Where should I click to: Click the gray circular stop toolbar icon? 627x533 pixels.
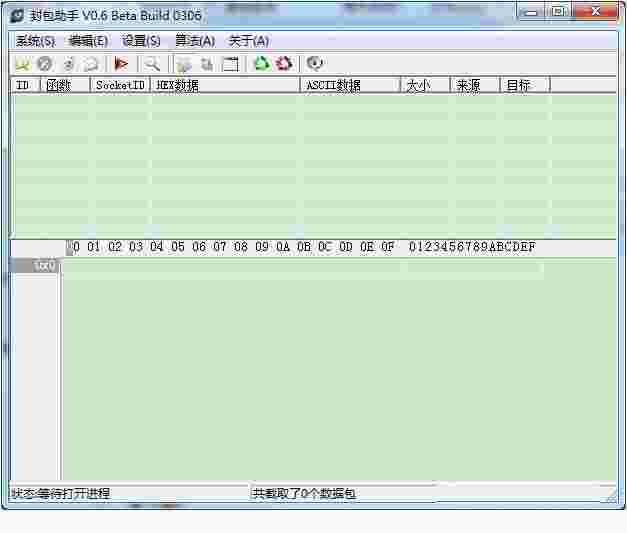45,64
